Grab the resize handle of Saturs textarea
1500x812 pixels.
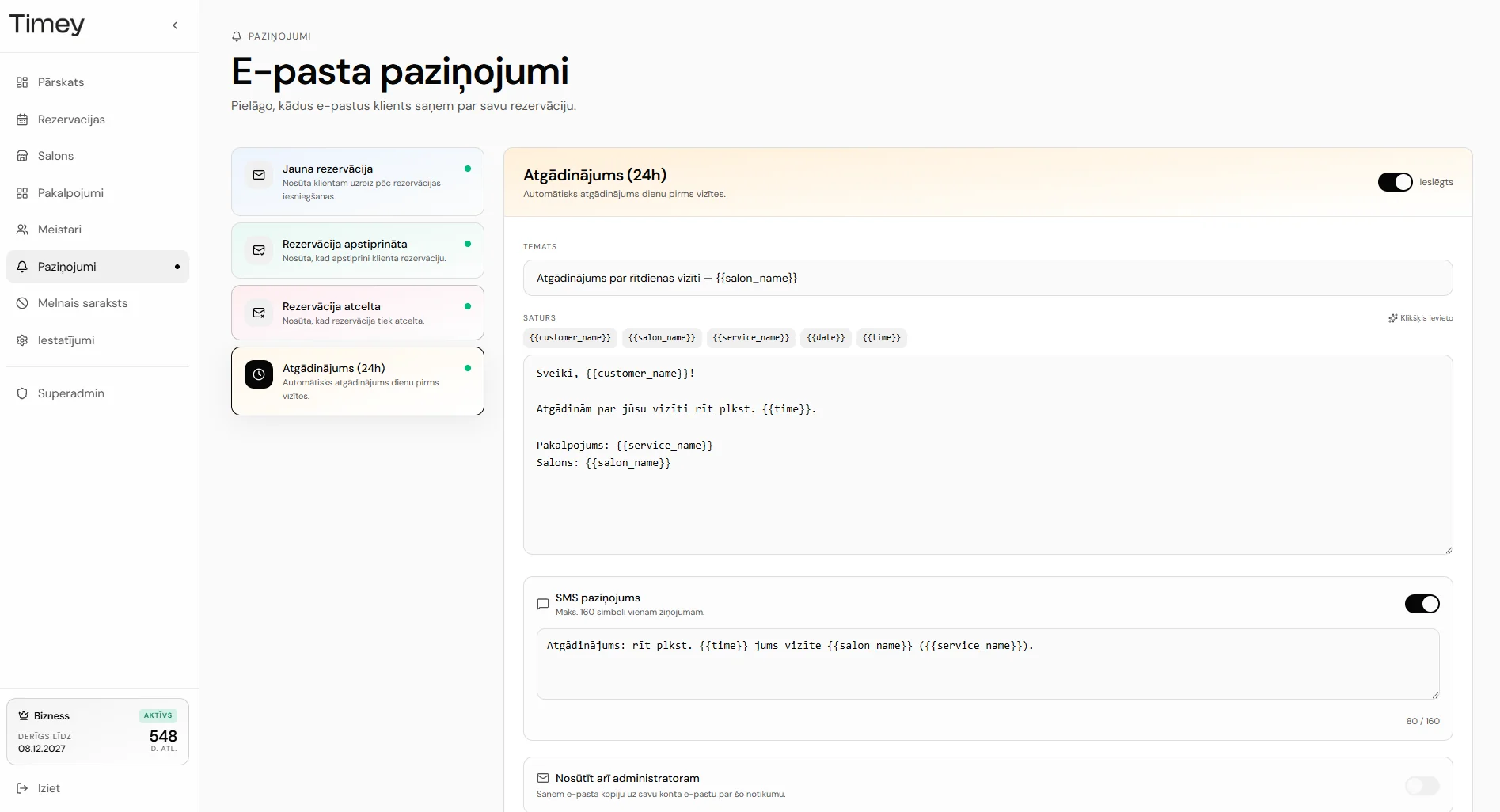[1449, 550]
